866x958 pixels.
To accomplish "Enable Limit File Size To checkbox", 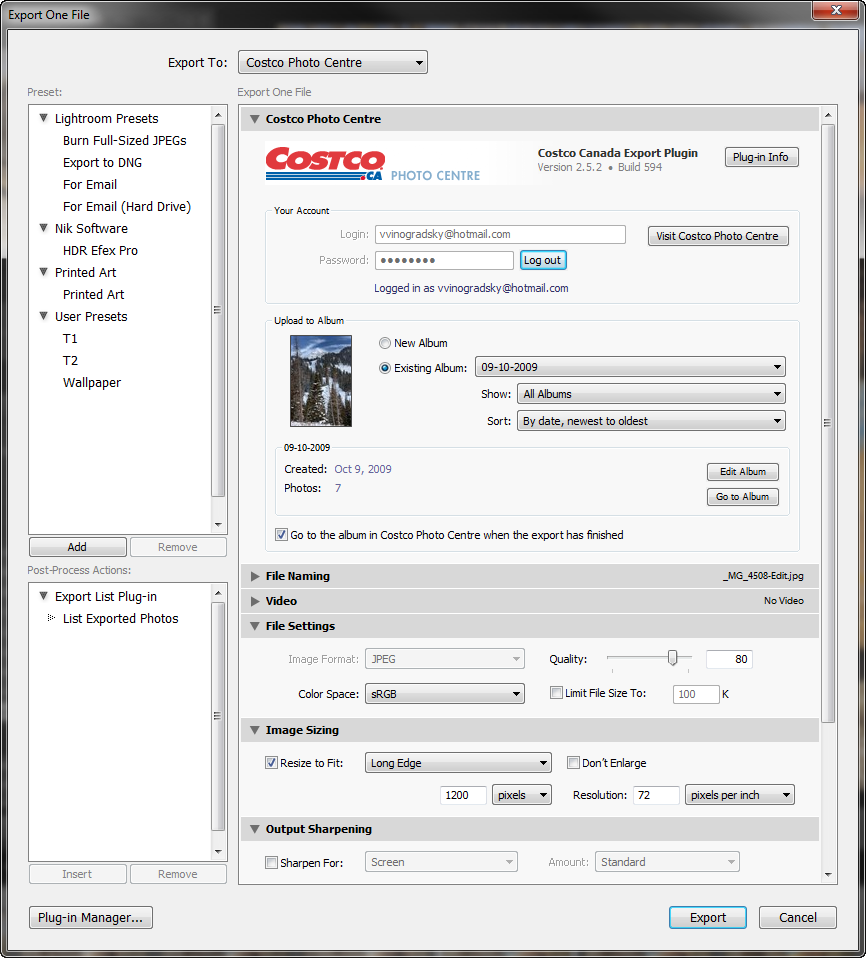I will coord(556,693).
